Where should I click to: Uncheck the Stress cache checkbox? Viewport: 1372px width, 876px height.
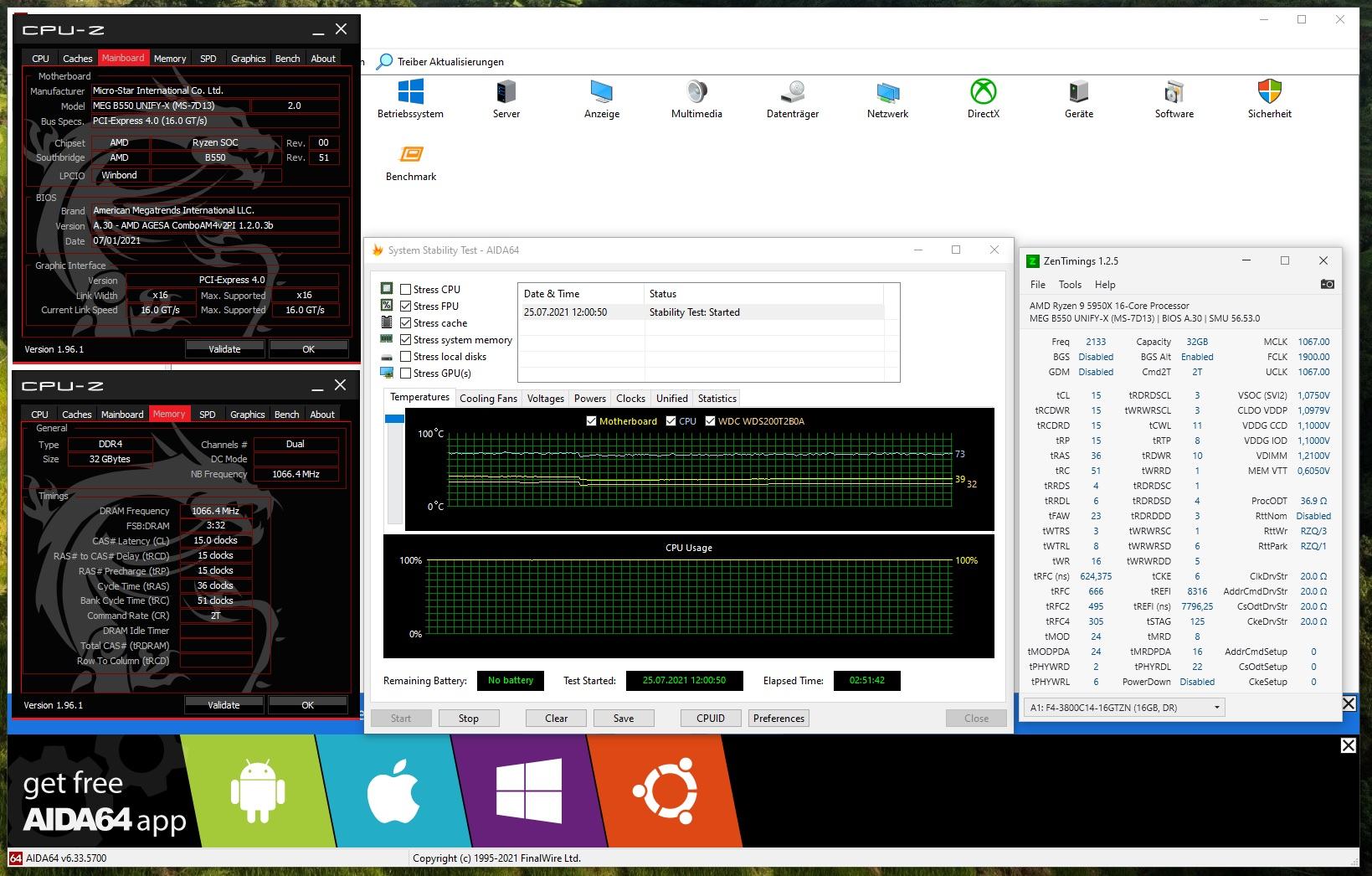[406, 322]
